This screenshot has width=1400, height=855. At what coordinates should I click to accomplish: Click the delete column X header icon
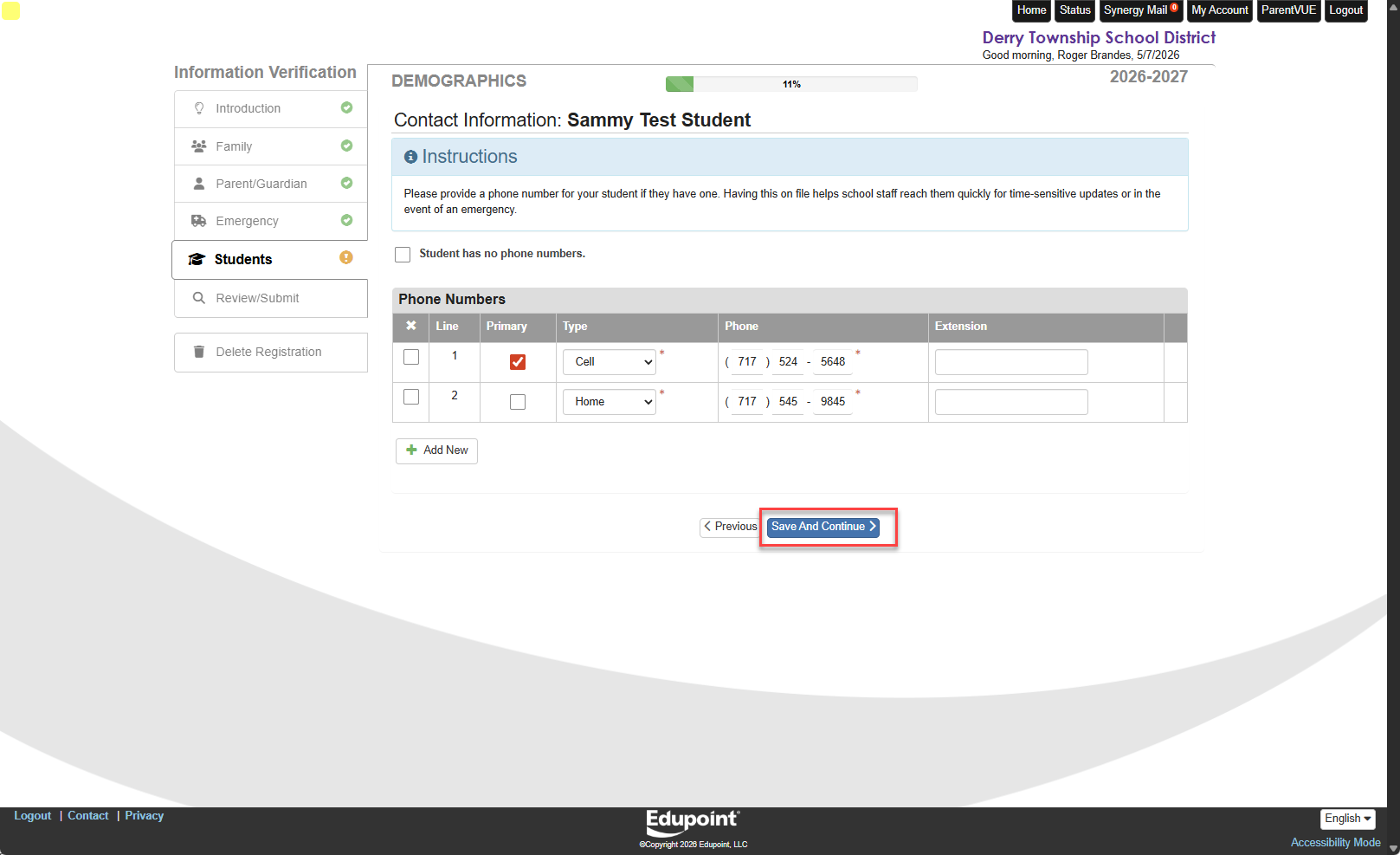411,326
